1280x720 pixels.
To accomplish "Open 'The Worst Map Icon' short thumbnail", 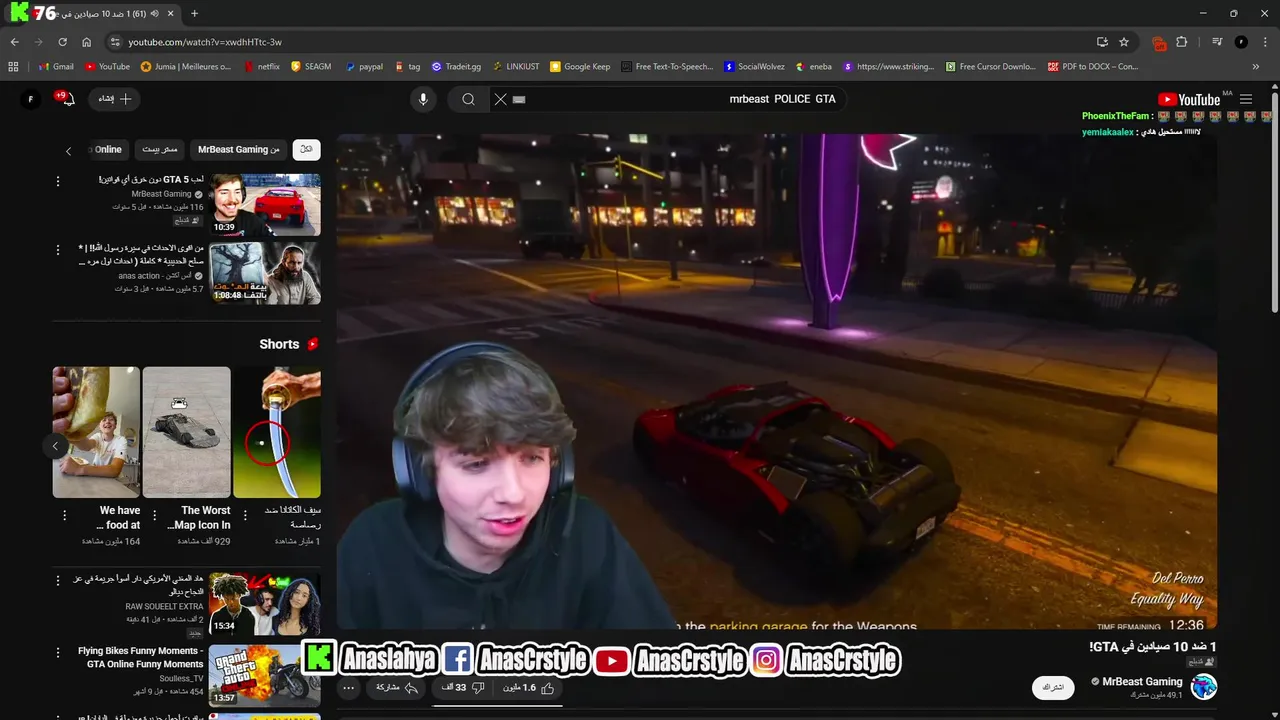I will pos(186,432).
